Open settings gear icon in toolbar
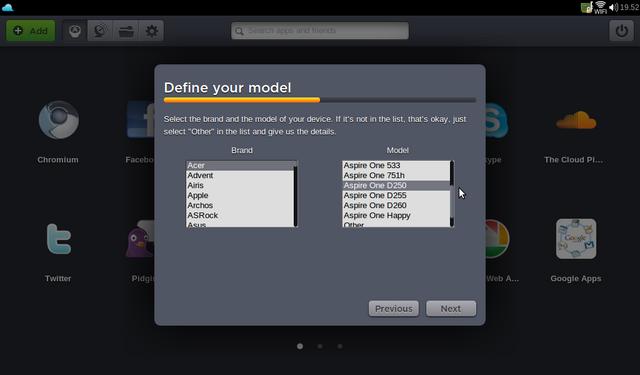 tap(151, 31)
